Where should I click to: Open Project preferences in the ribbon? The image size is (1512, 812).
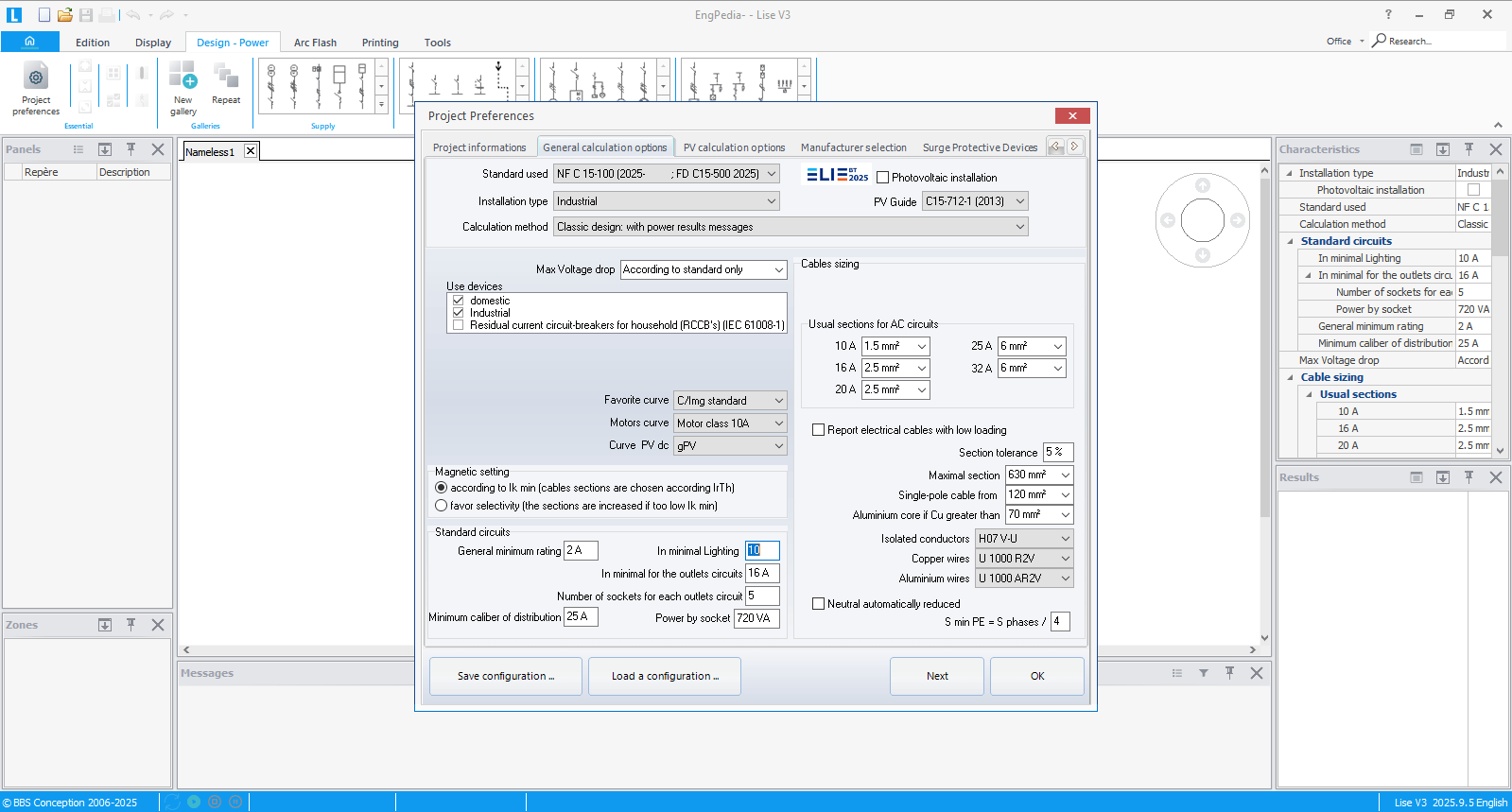[36, 89]
